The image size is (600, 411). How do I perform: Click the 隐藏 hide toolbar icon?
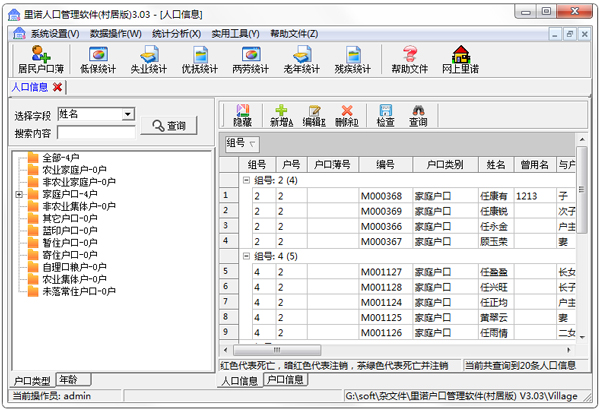point(242,116)
